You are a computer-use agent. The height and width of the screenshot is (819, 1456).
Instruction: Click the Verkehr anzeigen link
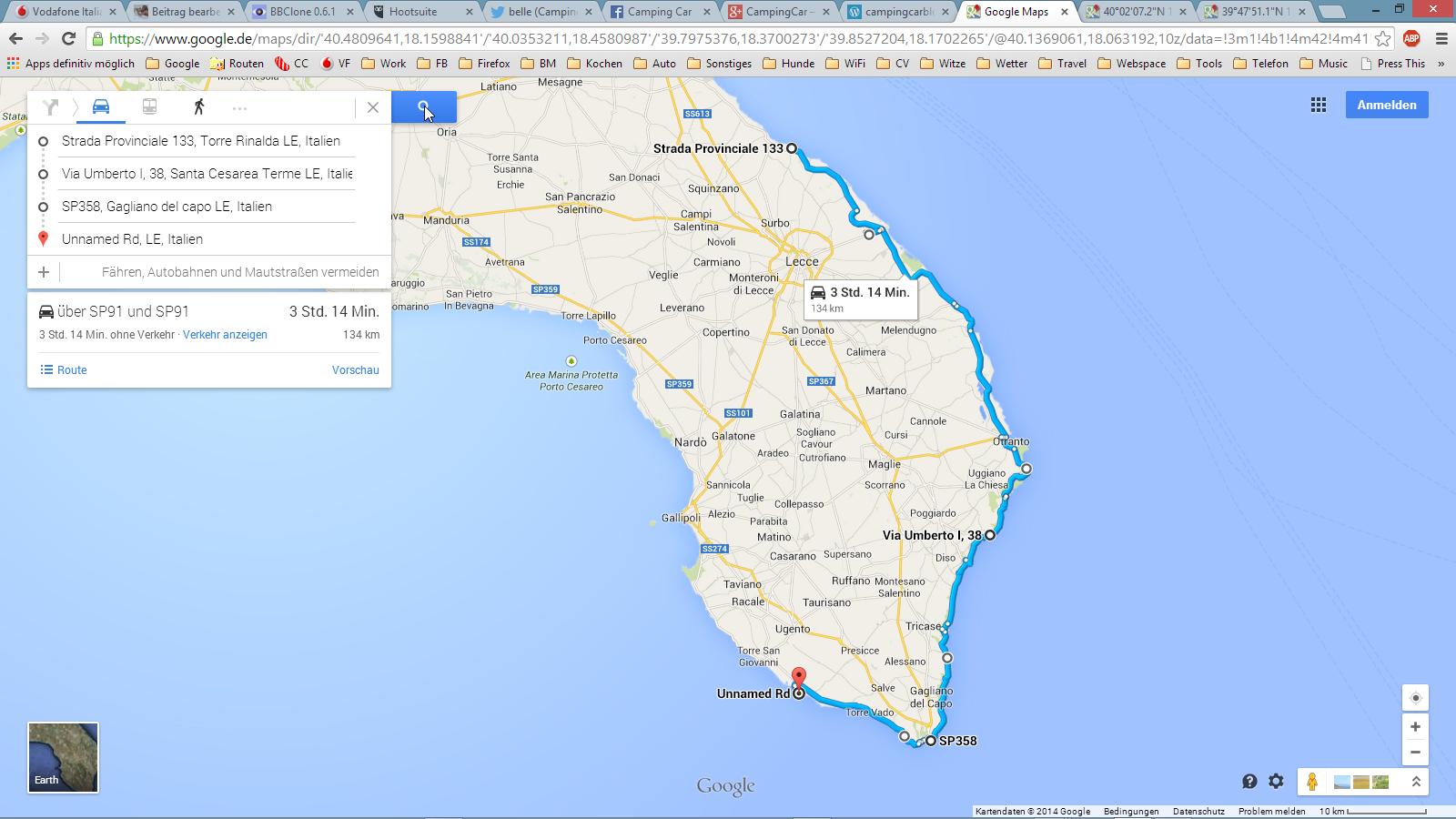[225, 335]
